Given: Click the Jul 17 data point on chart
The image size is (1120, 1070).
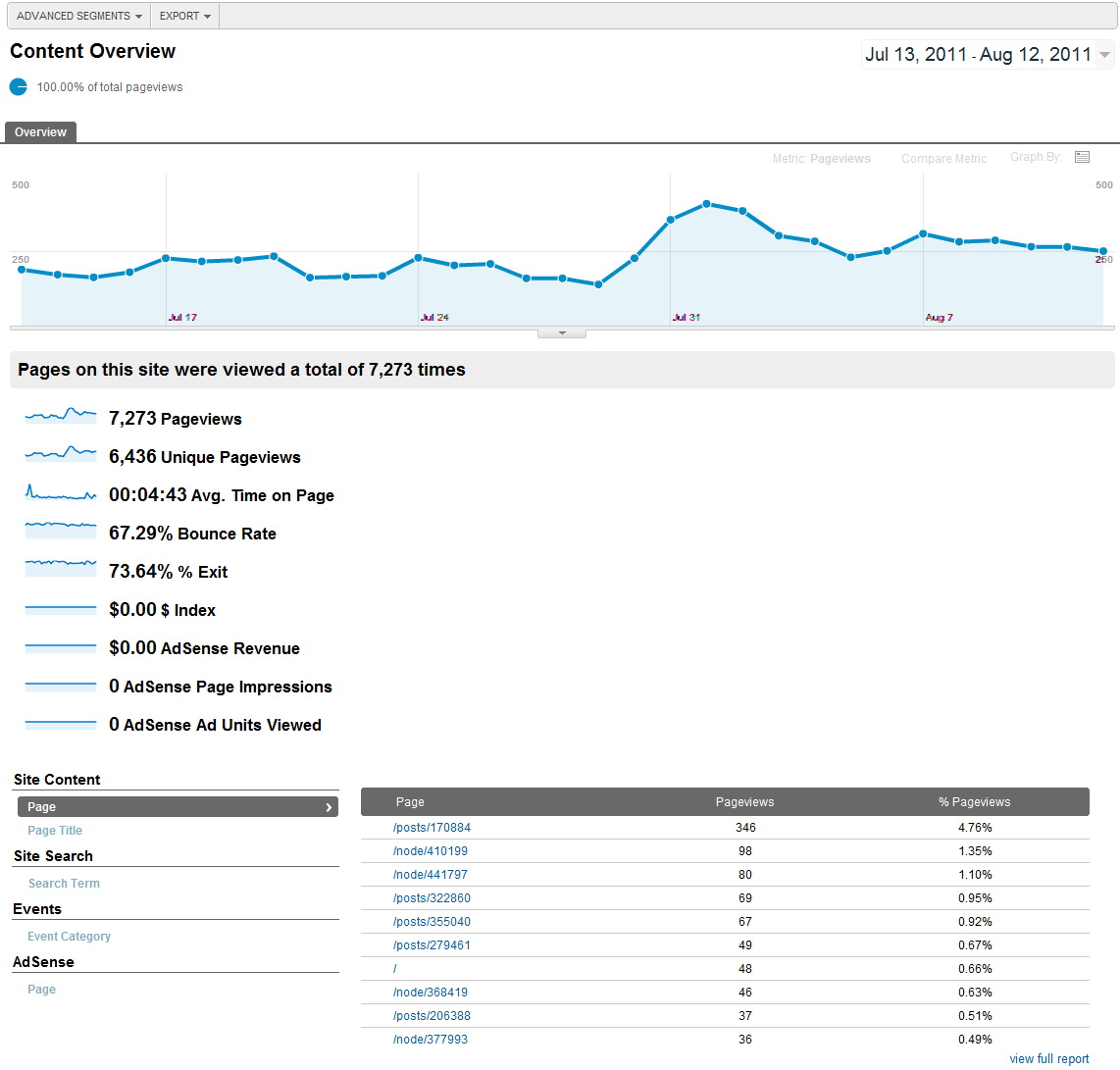Looking at the screenshot, I should click(x=166, y=258).
